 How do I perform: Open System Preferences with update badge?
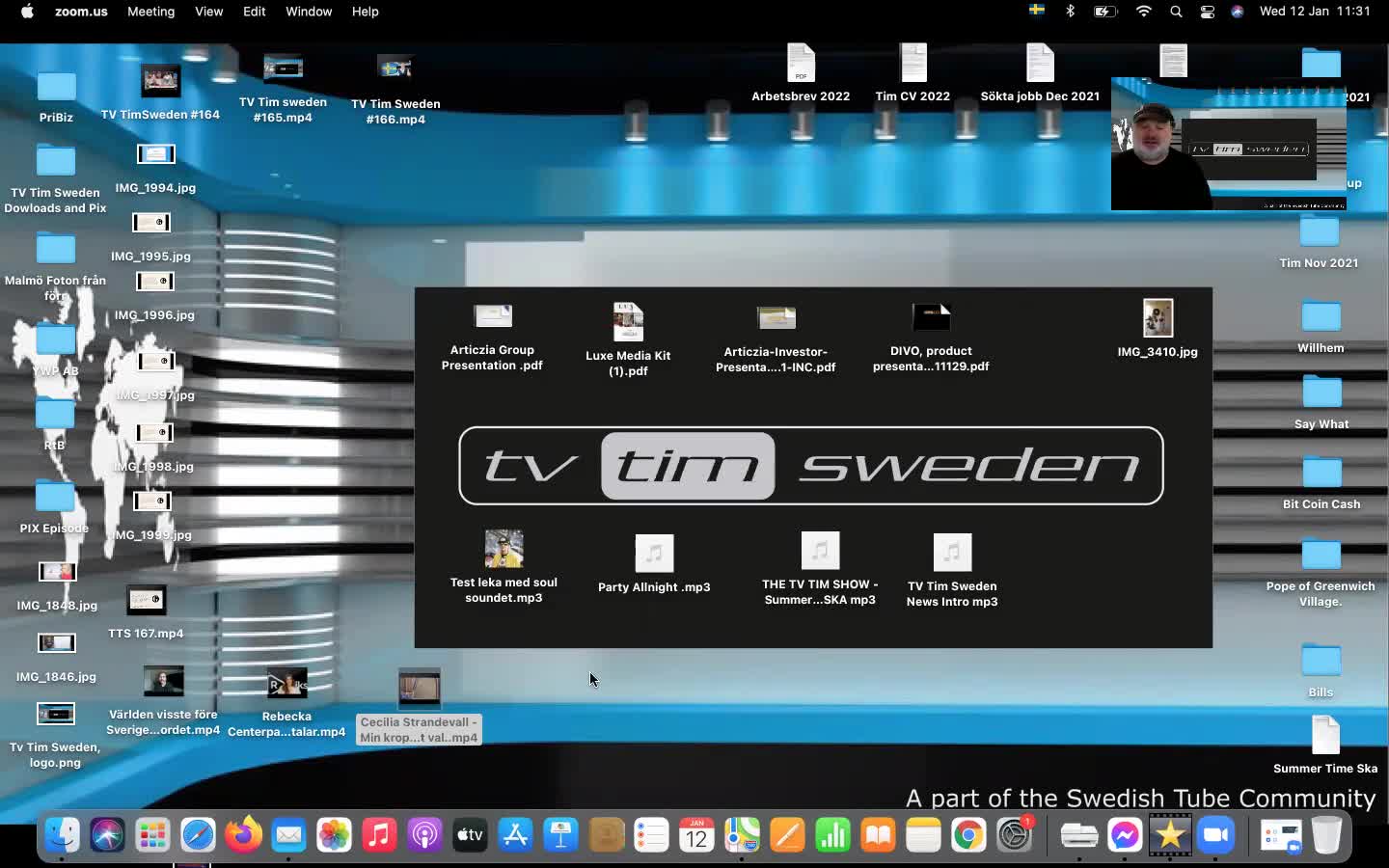1014,835
